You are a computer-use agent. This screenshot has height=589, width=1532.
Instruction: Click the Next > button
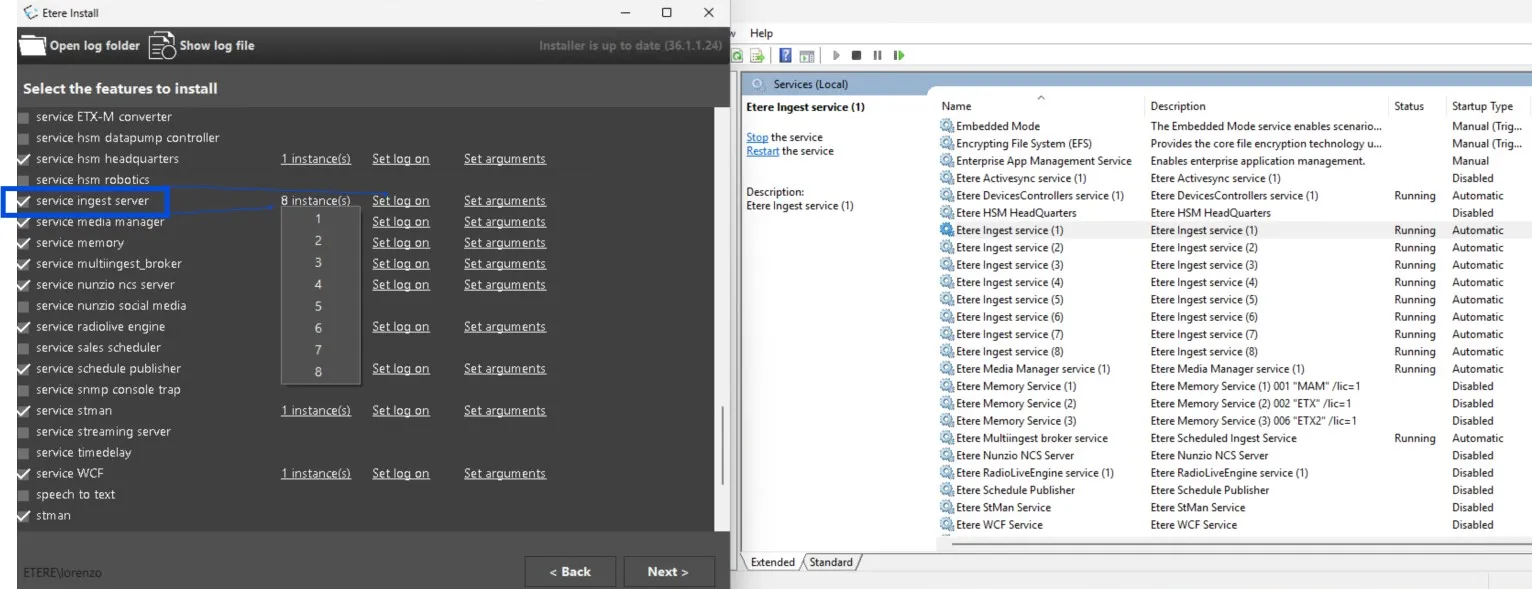point(668,572)
